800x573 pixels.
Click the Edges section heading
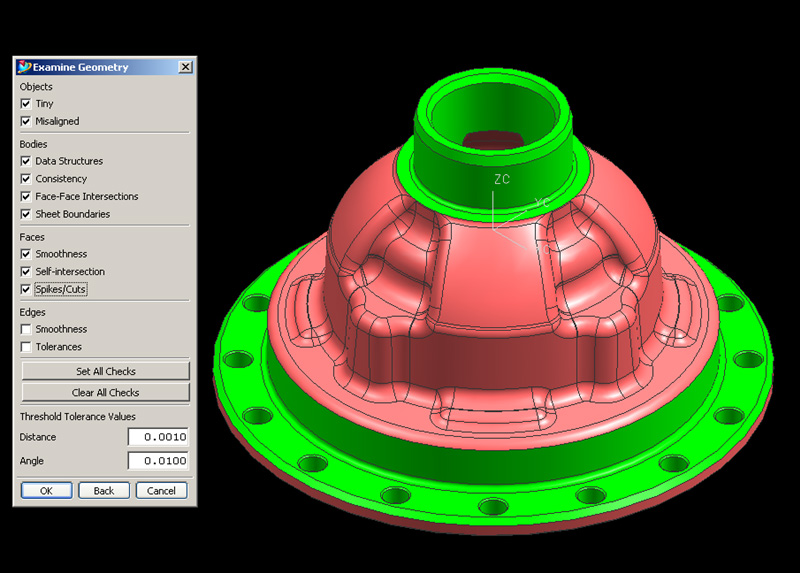click(32, 312)
